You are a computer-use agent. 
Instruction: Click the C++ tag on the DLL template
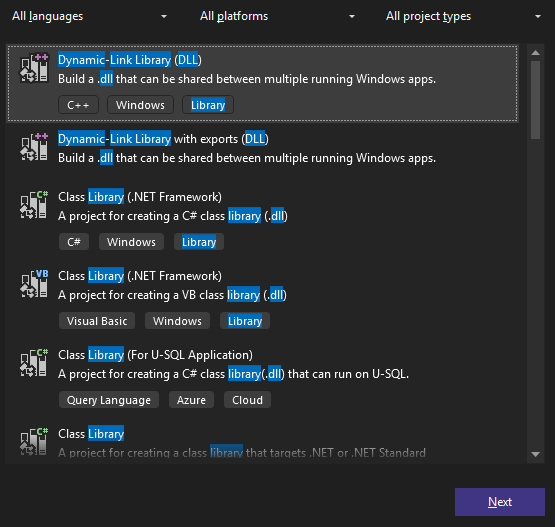click(x=78, y=105)
